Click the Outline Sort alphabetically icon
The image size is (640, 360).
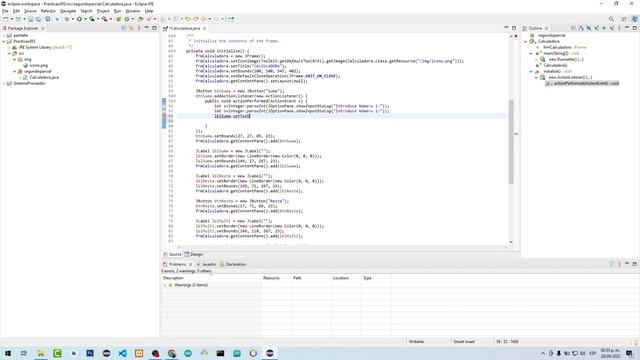(x=581, y=28)
